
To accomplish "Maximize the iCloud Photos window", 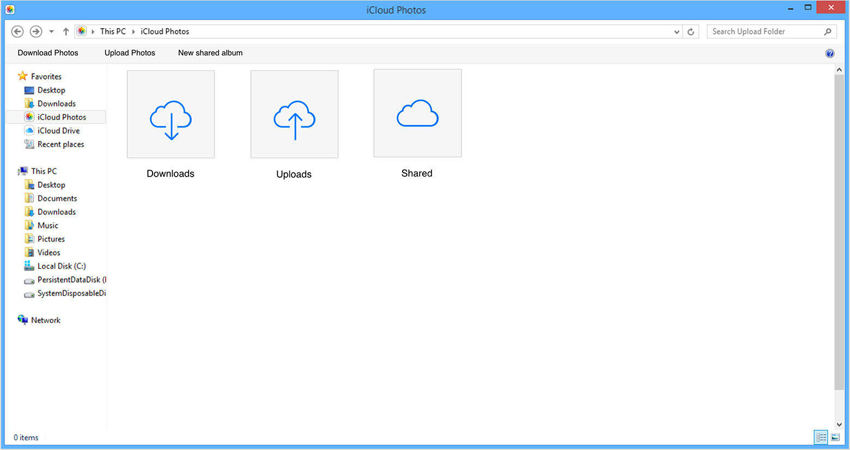I will pos(808,8).
